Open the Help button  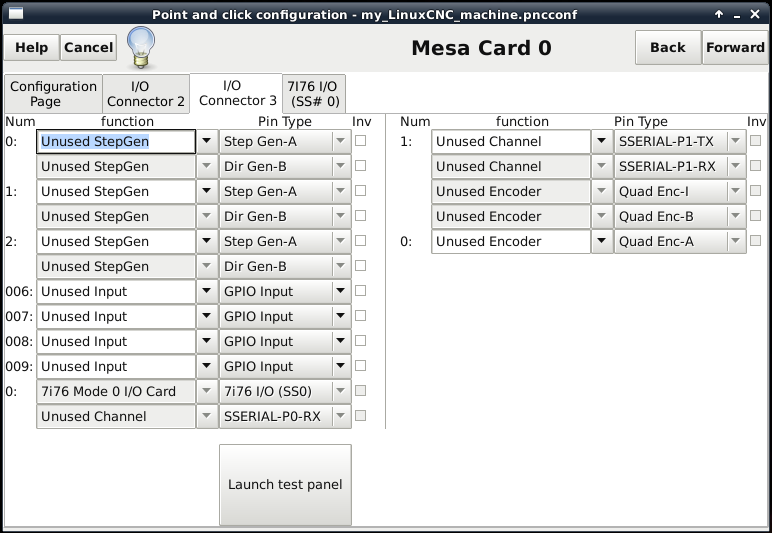coord(32,47)
